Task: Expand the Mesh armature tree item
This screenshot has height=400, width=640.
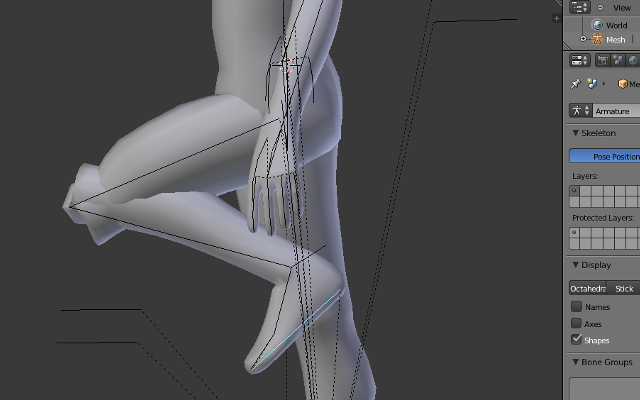Action: point(583,39)
